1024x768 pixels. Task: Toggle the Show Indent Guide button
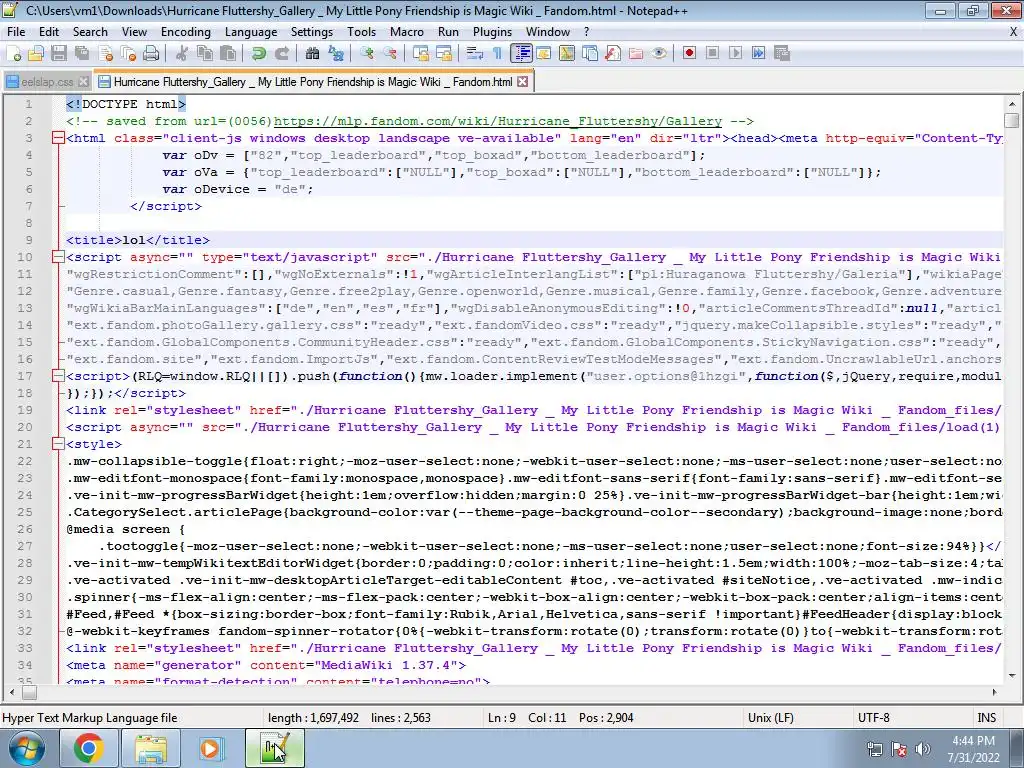(x=521, y=54)
